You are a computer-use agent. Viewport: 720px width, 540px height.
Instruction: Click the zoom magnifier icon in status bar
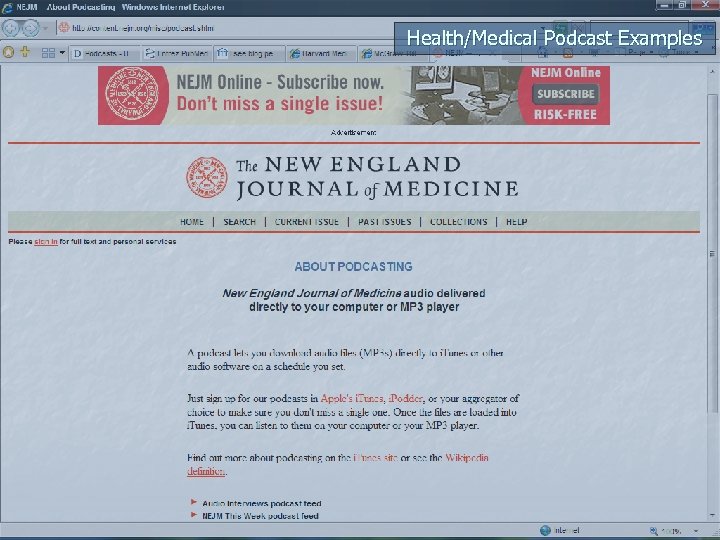[653, 531]
